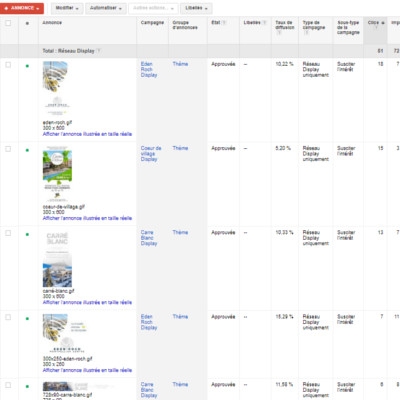Viewport: 400px width, 400px height.
Task: Open Thème ad group in 300x250-eden-roch.gif row
Action: point(180,317)
